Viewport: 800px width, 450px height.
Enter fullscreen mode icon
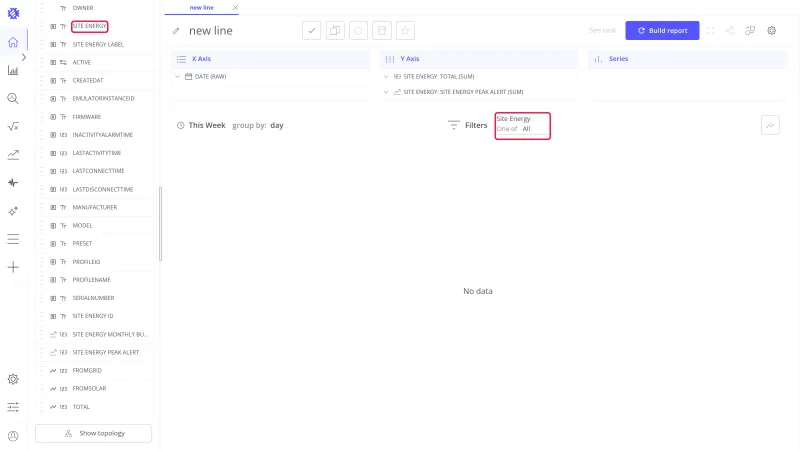pyautogui.click(x=710, y=31)
